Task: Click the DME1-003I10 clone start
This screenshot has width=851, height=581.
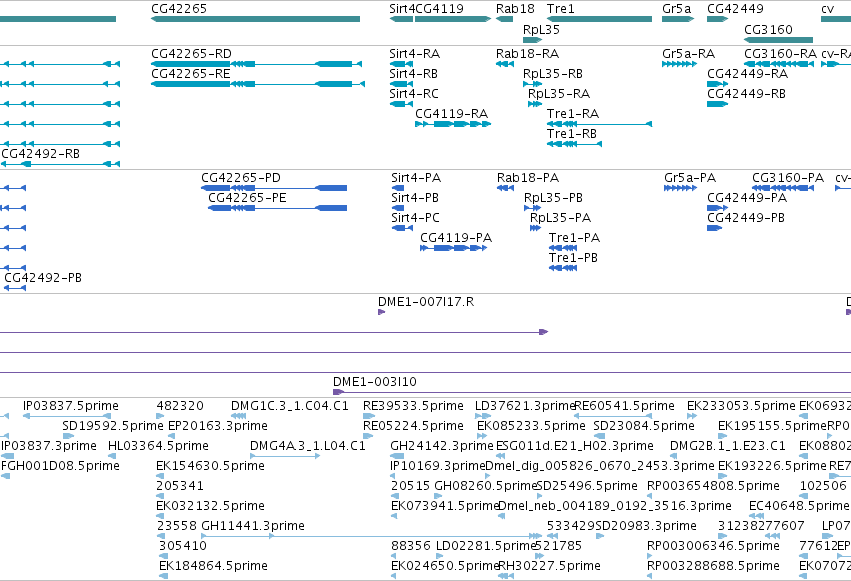Action: tap(339, 392)
